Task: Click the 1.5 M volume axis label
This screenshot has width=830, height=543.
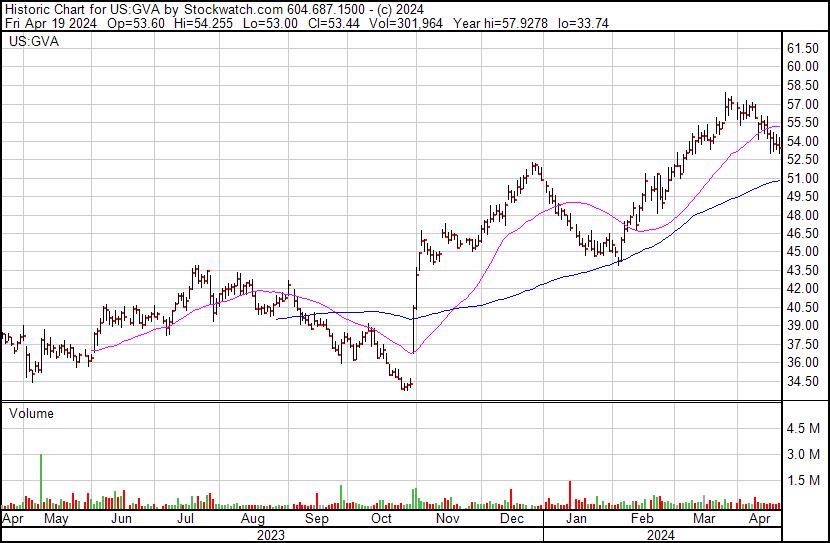Action: click(806, 481)
